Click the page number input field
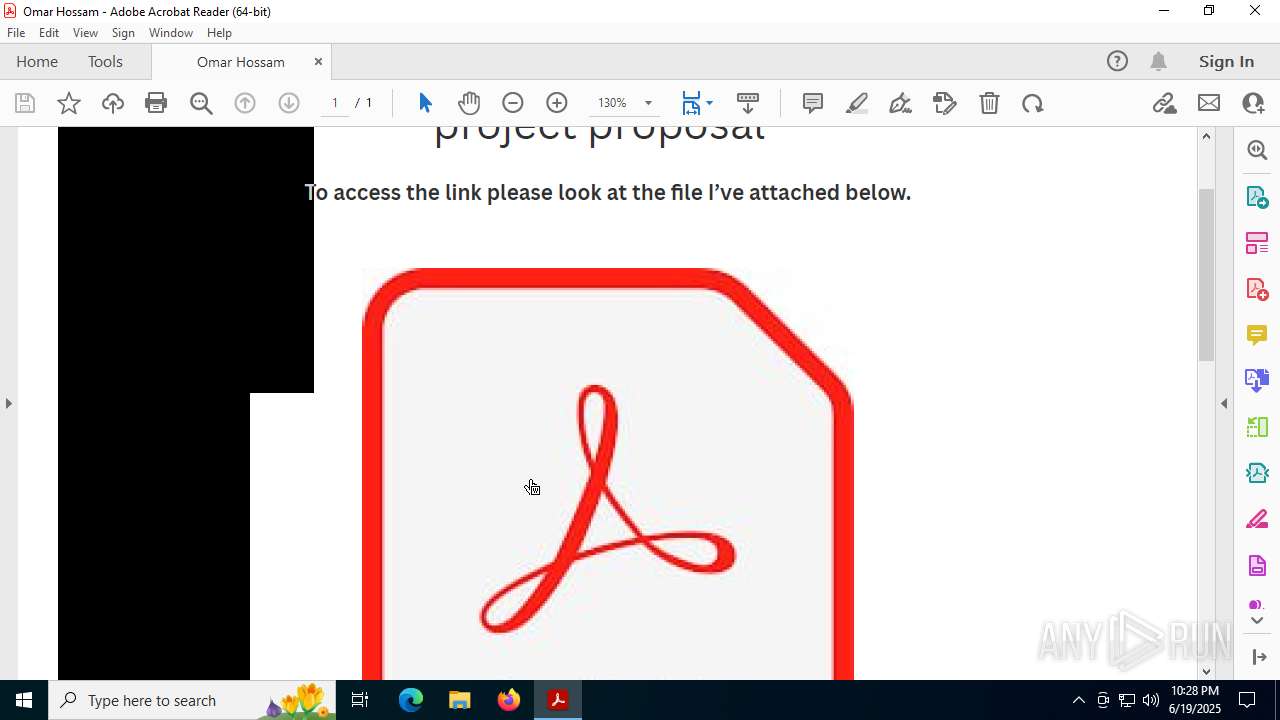Image resolution: width=1280 pixels, height=720 pixels. (x=335, y=103)
